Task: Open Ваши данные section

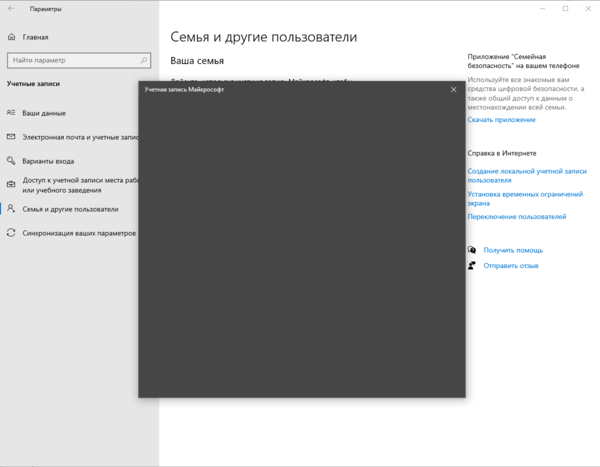Action: pos(44,113)
